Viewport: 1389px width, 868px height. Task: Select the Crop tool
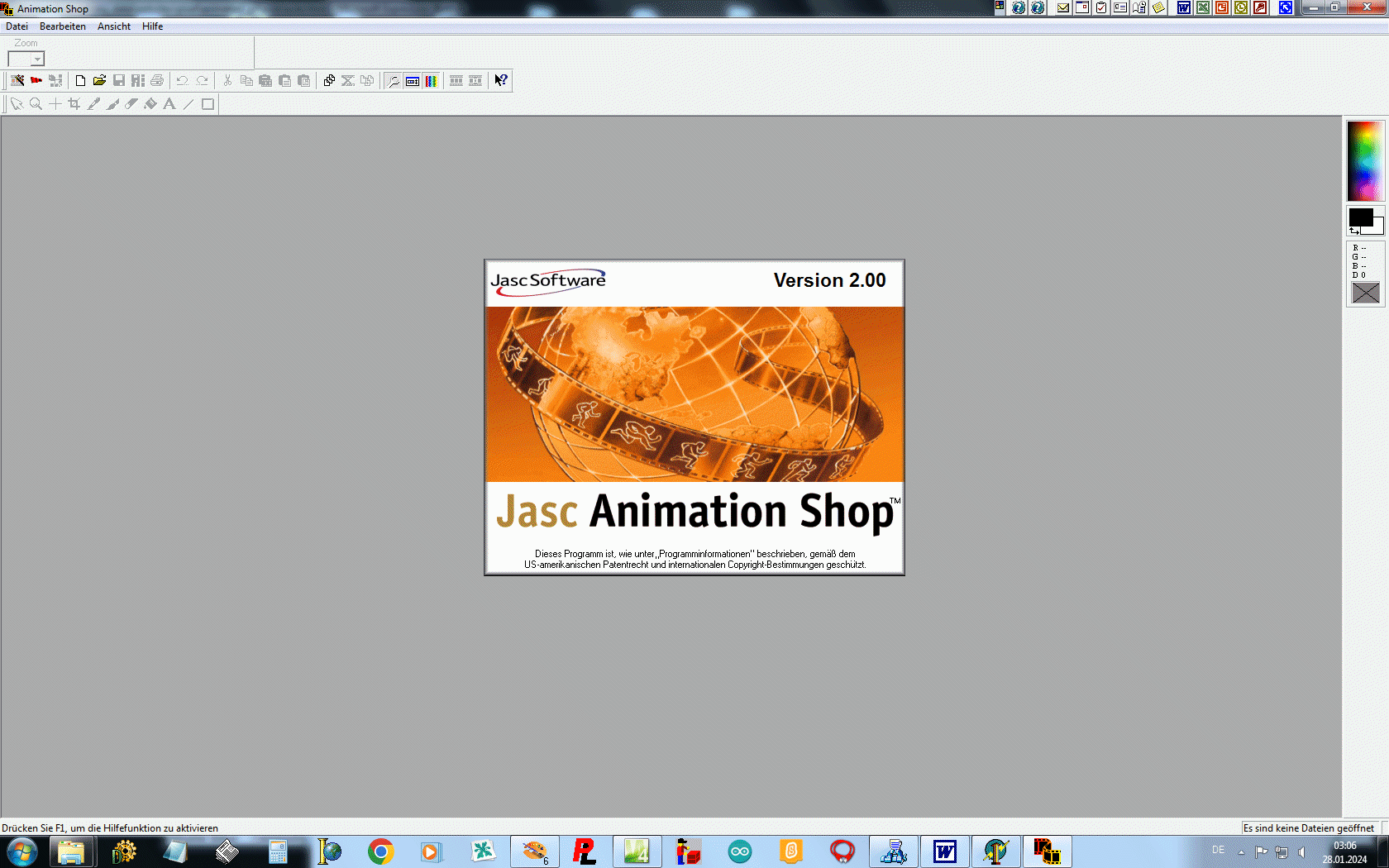click(74, 103)
